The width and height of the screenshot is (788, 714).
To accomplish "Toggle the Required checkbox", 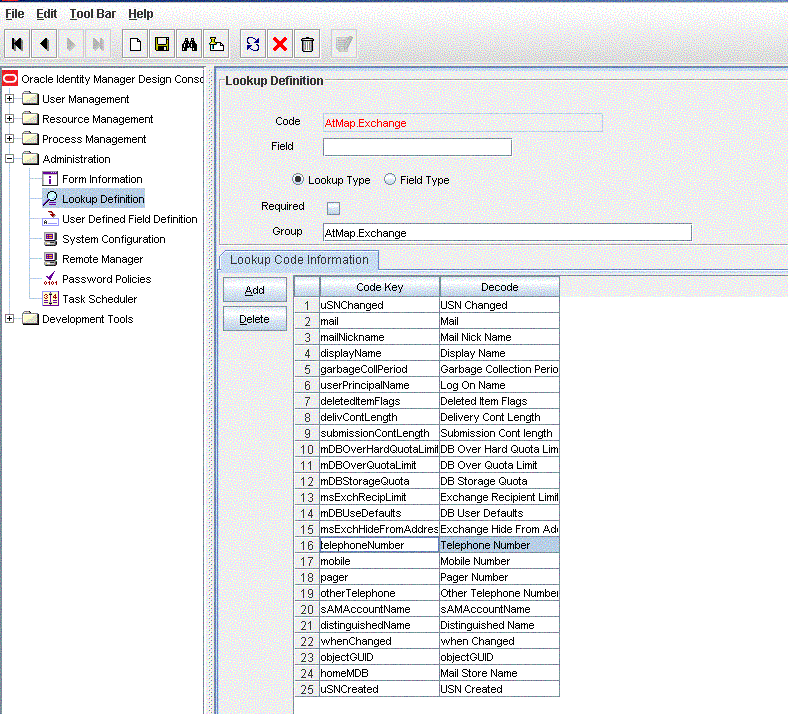I will tap(334, 208).
